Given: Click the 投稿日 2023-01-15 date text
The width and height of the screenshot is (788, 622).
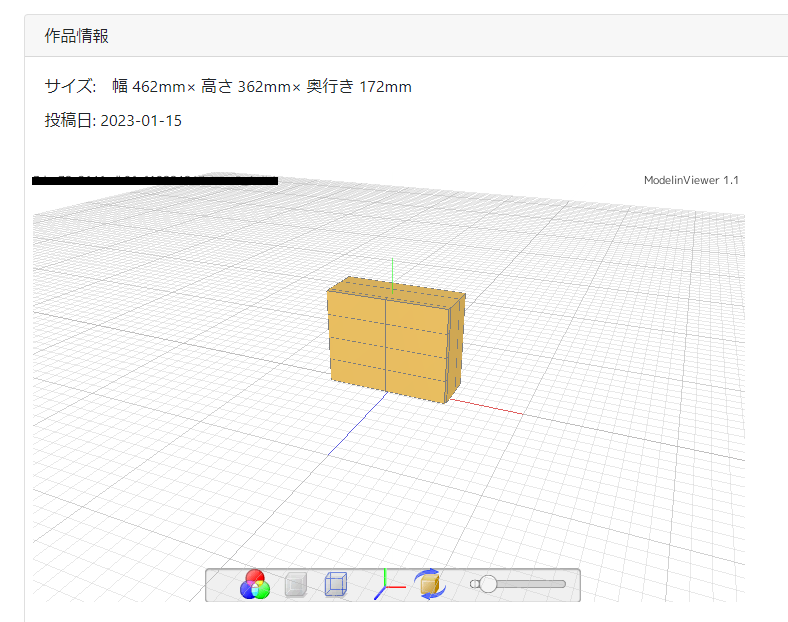Looking at the screenshot, I should coord(113,121).
